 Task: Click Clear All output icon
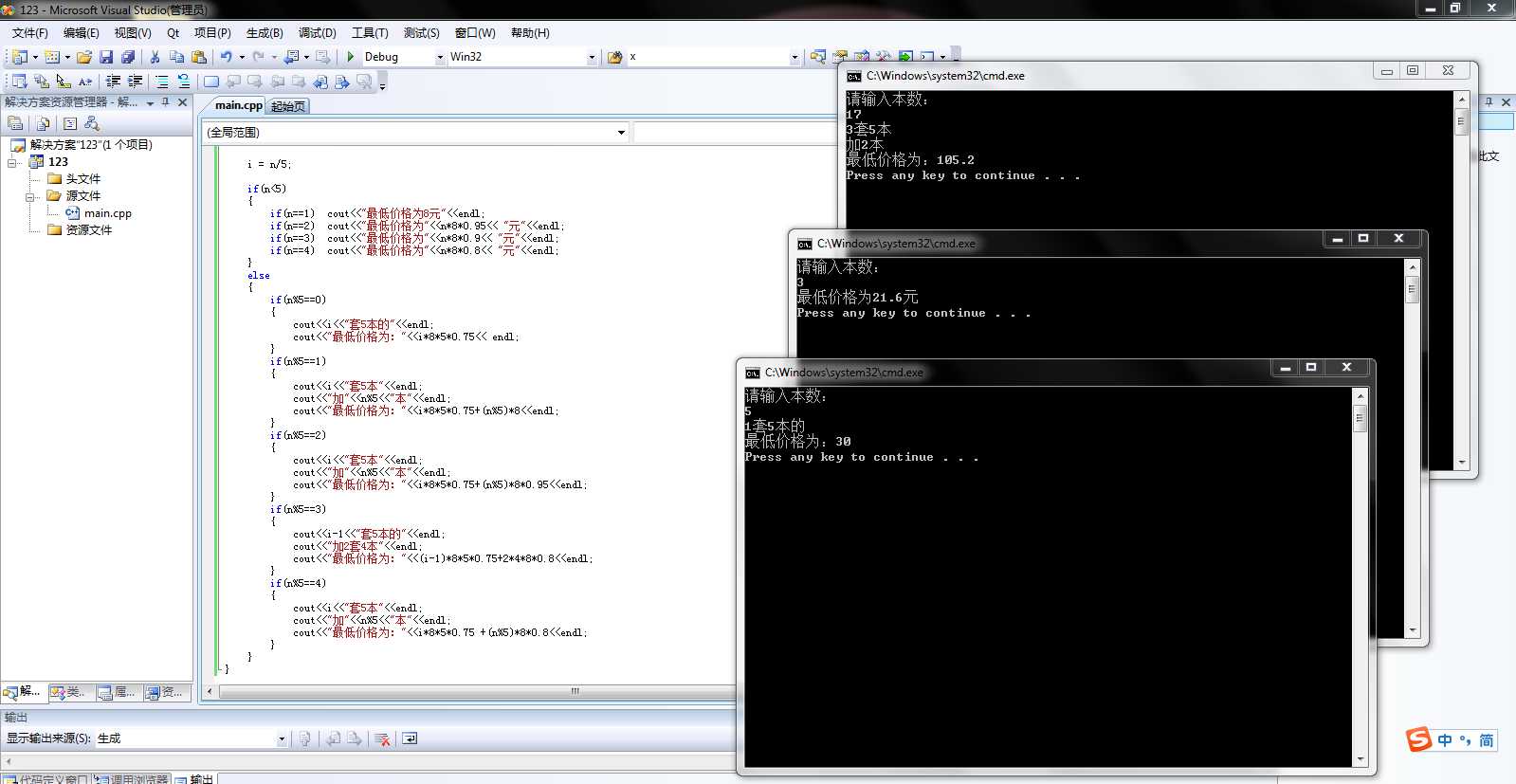[x=382, y=738]
